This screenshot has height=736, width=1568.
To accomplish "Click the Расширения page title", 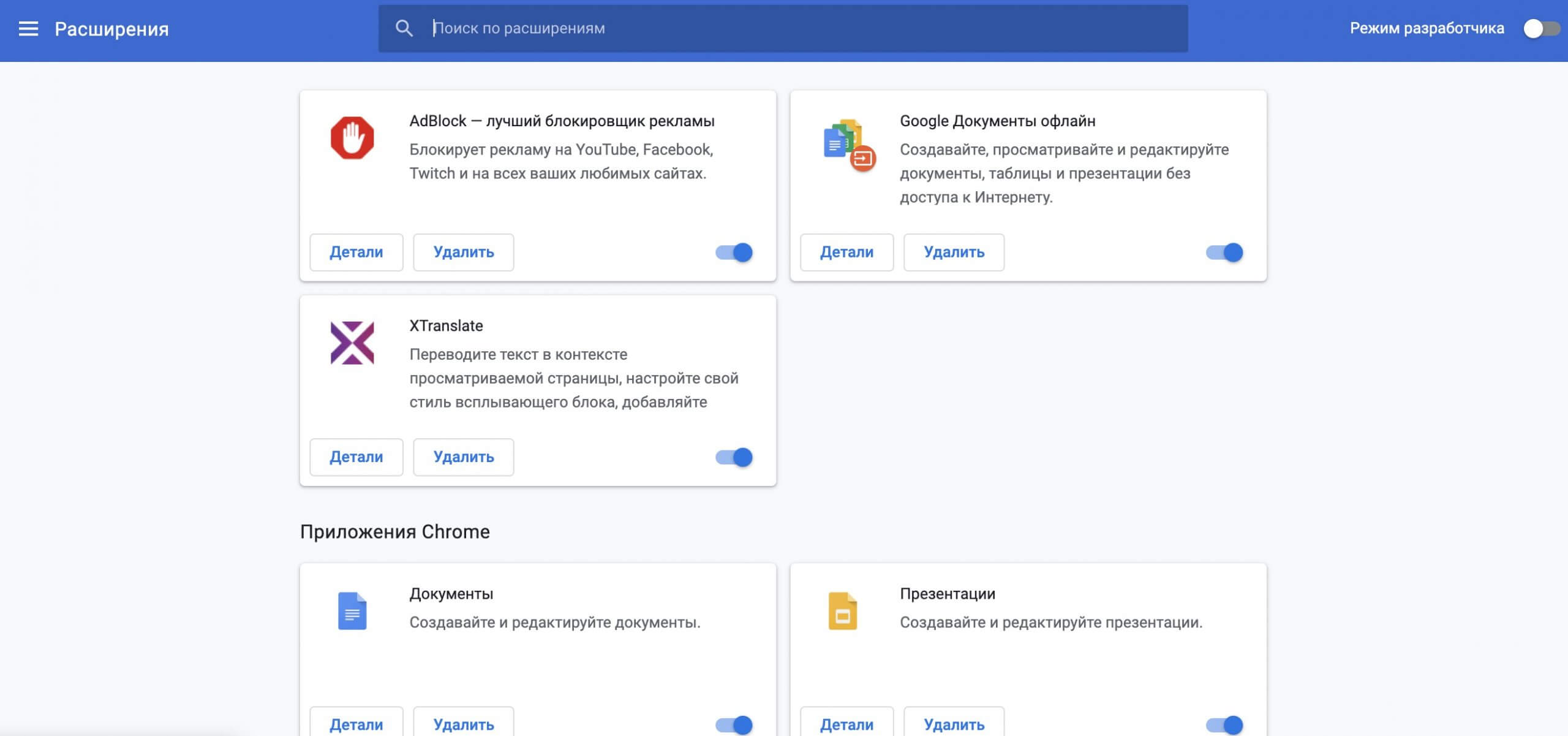I will [111, 29].
